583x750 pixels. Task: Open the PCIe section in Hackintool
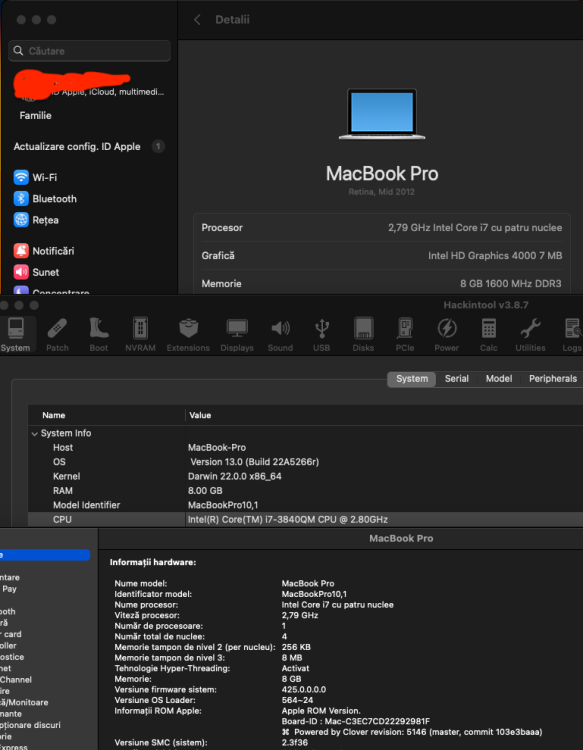[x=405, y=335]
